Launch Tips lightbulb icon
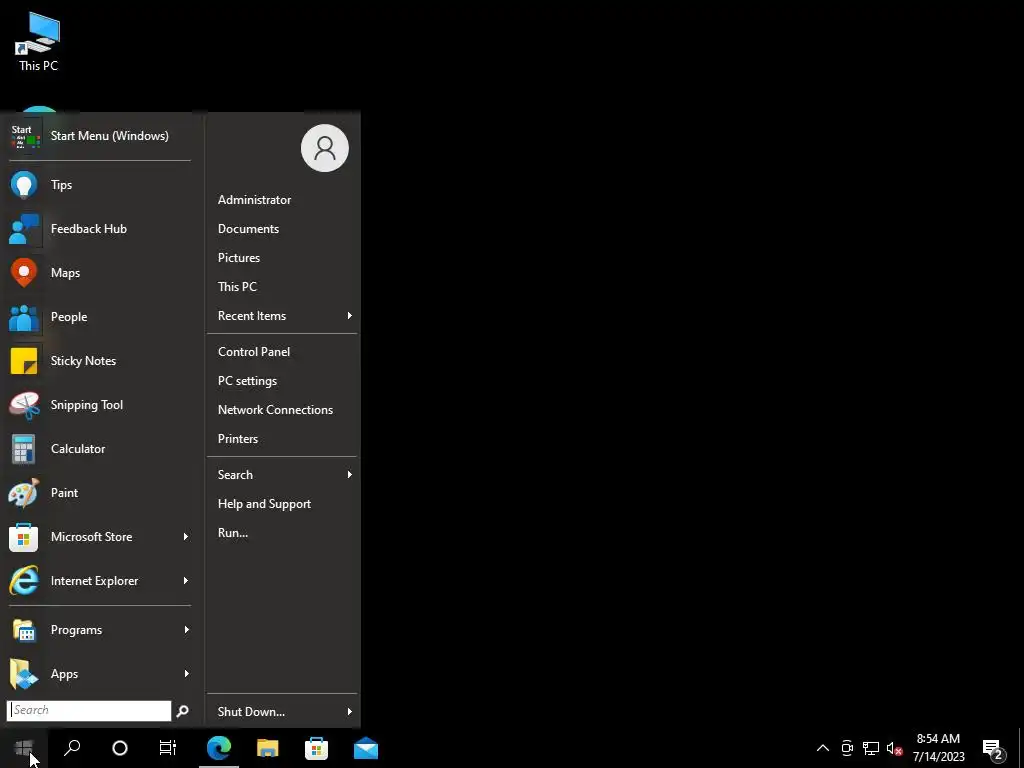Viewport: 1024px width, 768px height. [24, 185]
